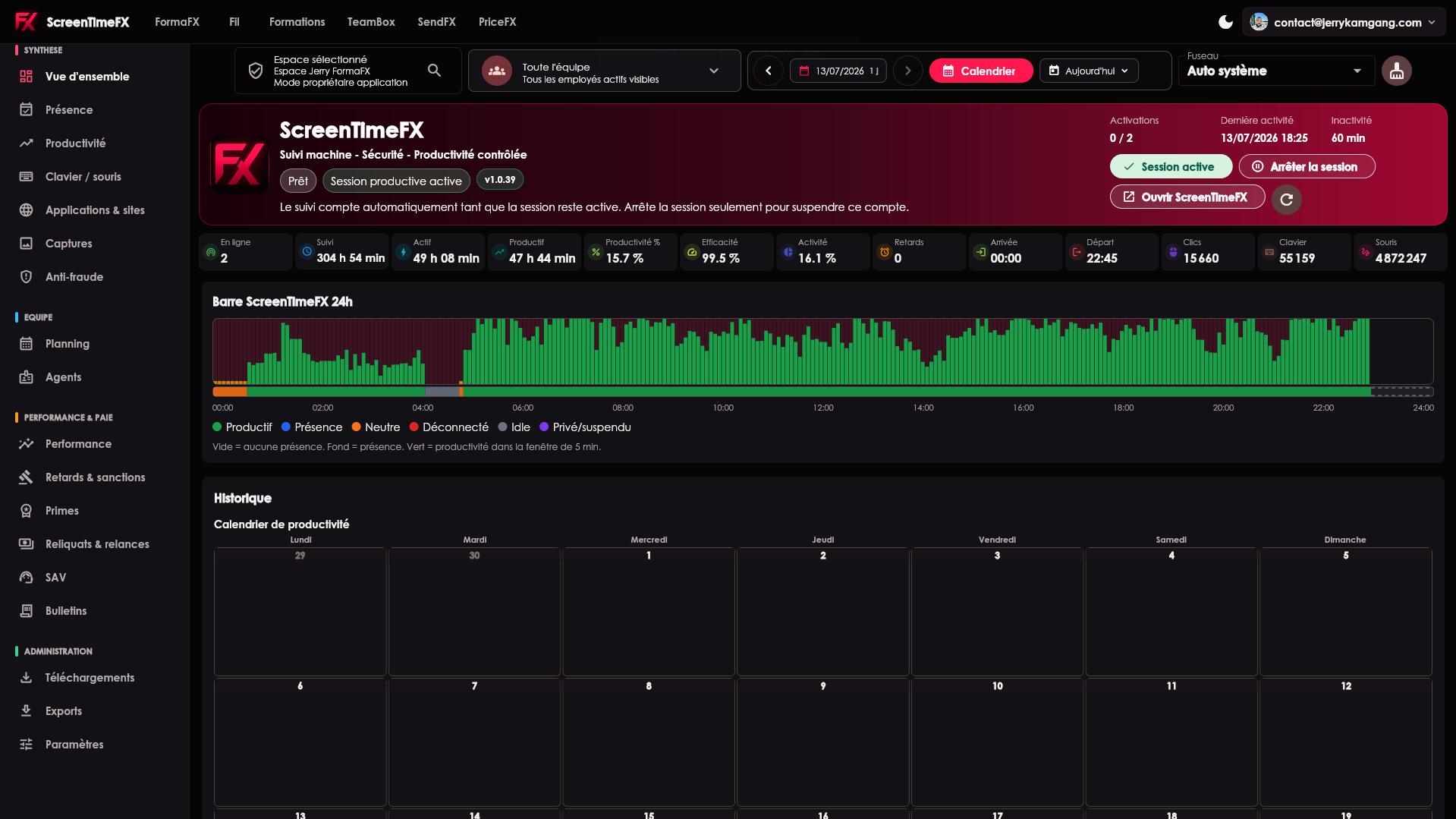Open Clavier / souris keyboard icon

[x=27, y=177]
